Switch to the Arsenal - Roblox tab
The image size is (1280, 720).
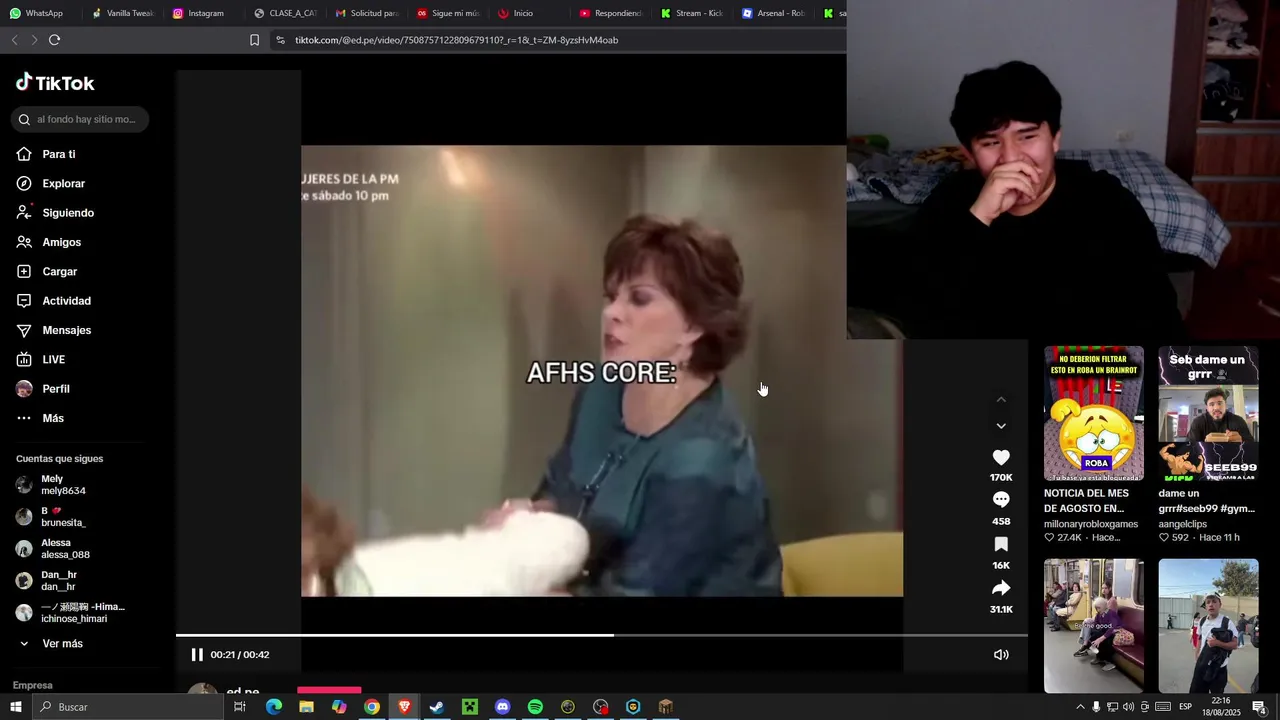[x=773, y=13]
